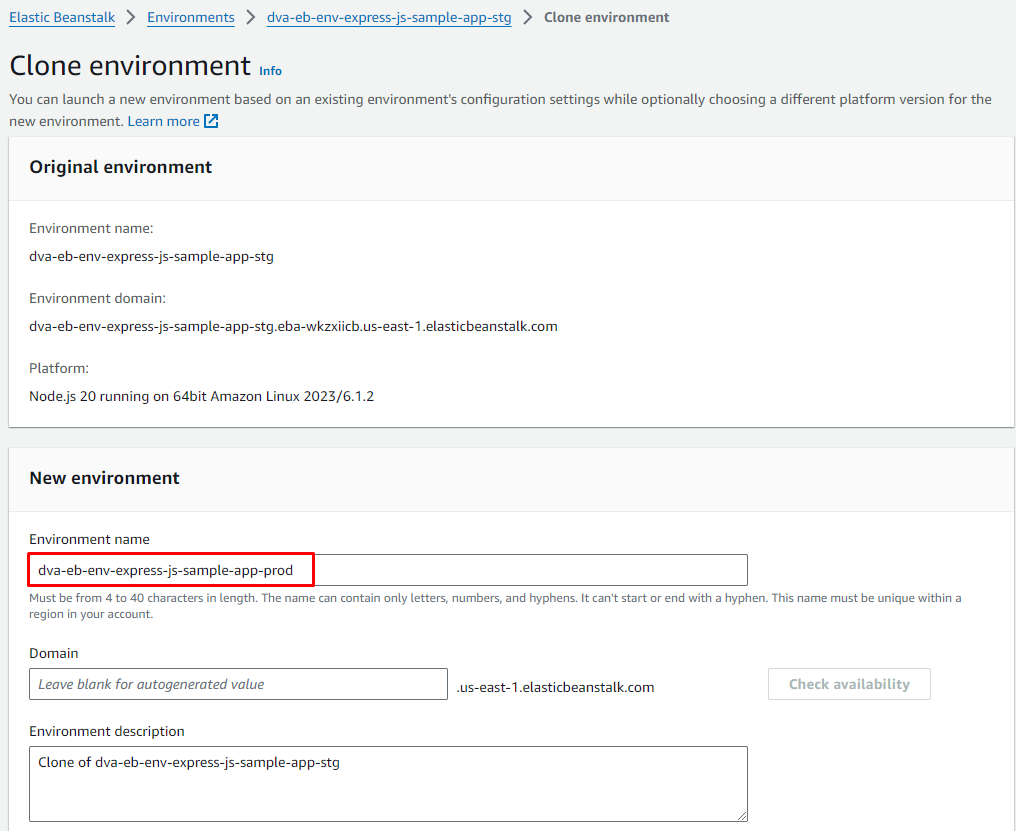The height and width of the screenshot is (831, 1016).
Task: Click the chevron after Elastic Beanstalk breadcrumb
Action: [x=131, y=18]
